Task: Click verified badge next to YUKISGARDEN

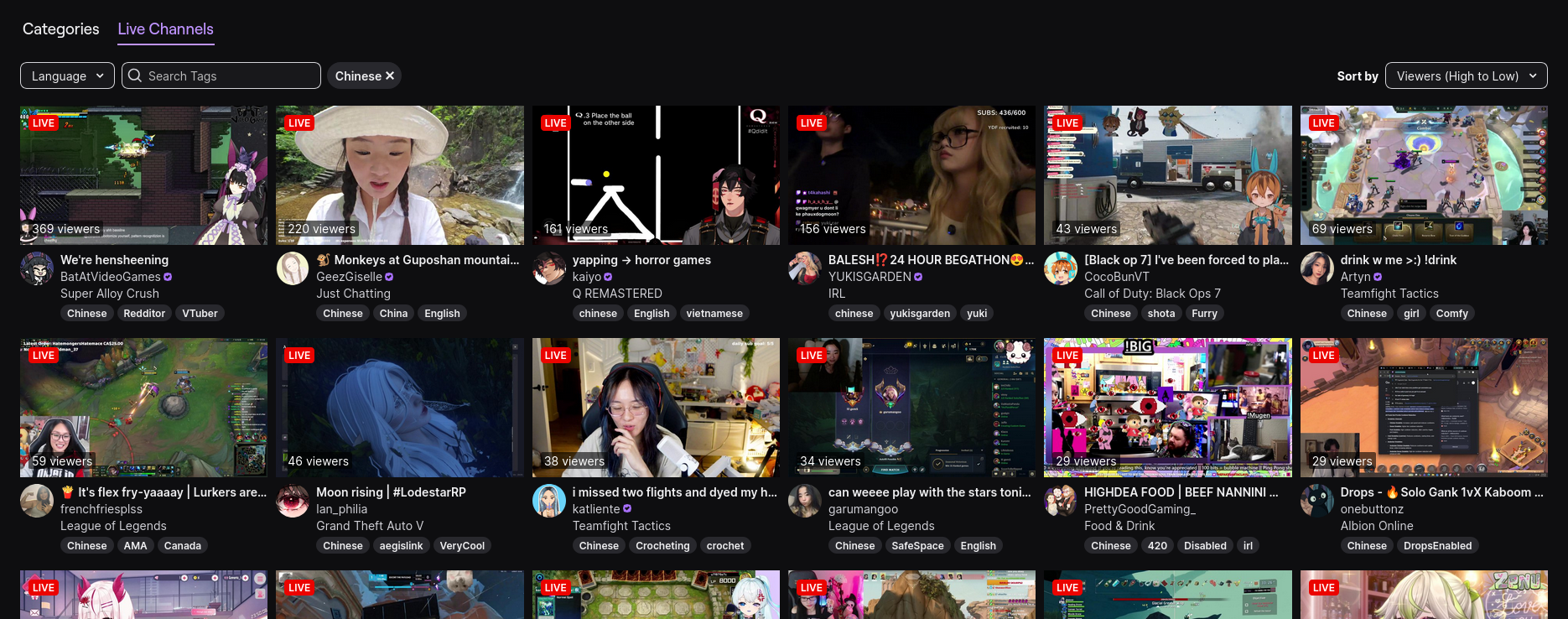Action: 918,277
